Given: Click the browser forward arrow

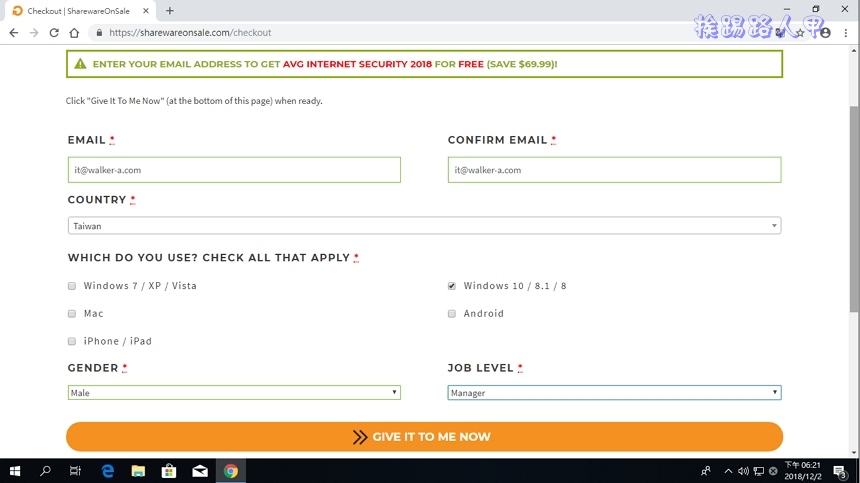Looking at the screenshot, I should [x=34, y=33].
